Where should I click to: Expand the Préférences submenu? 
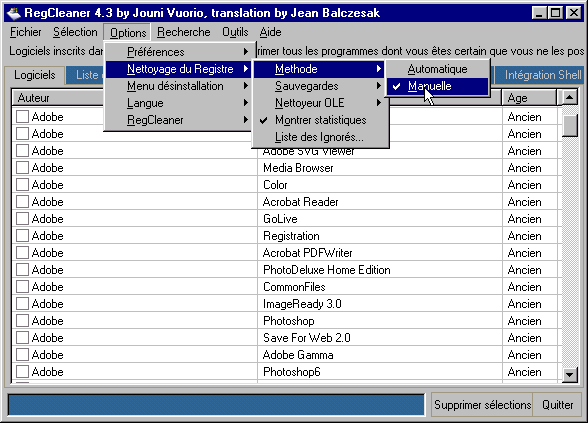[x=178, y=52]
